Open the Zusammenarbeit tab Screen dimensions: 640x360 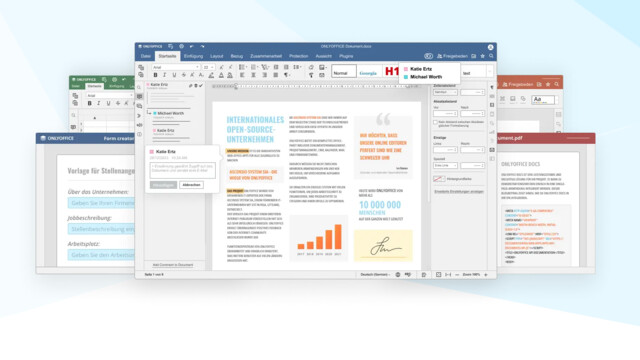click(266, 56)
